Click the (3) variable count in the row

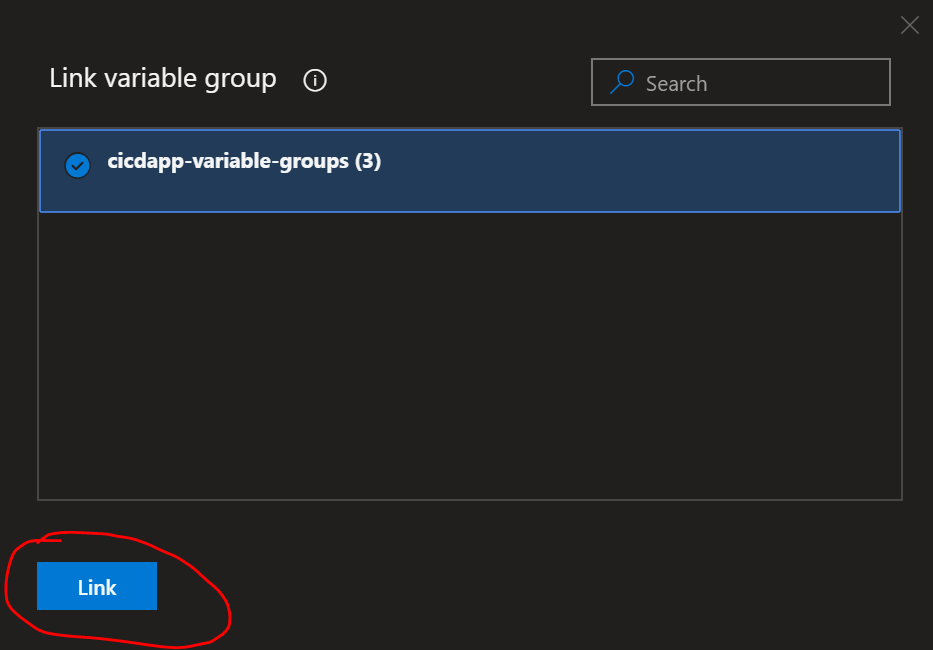(368, 162)
